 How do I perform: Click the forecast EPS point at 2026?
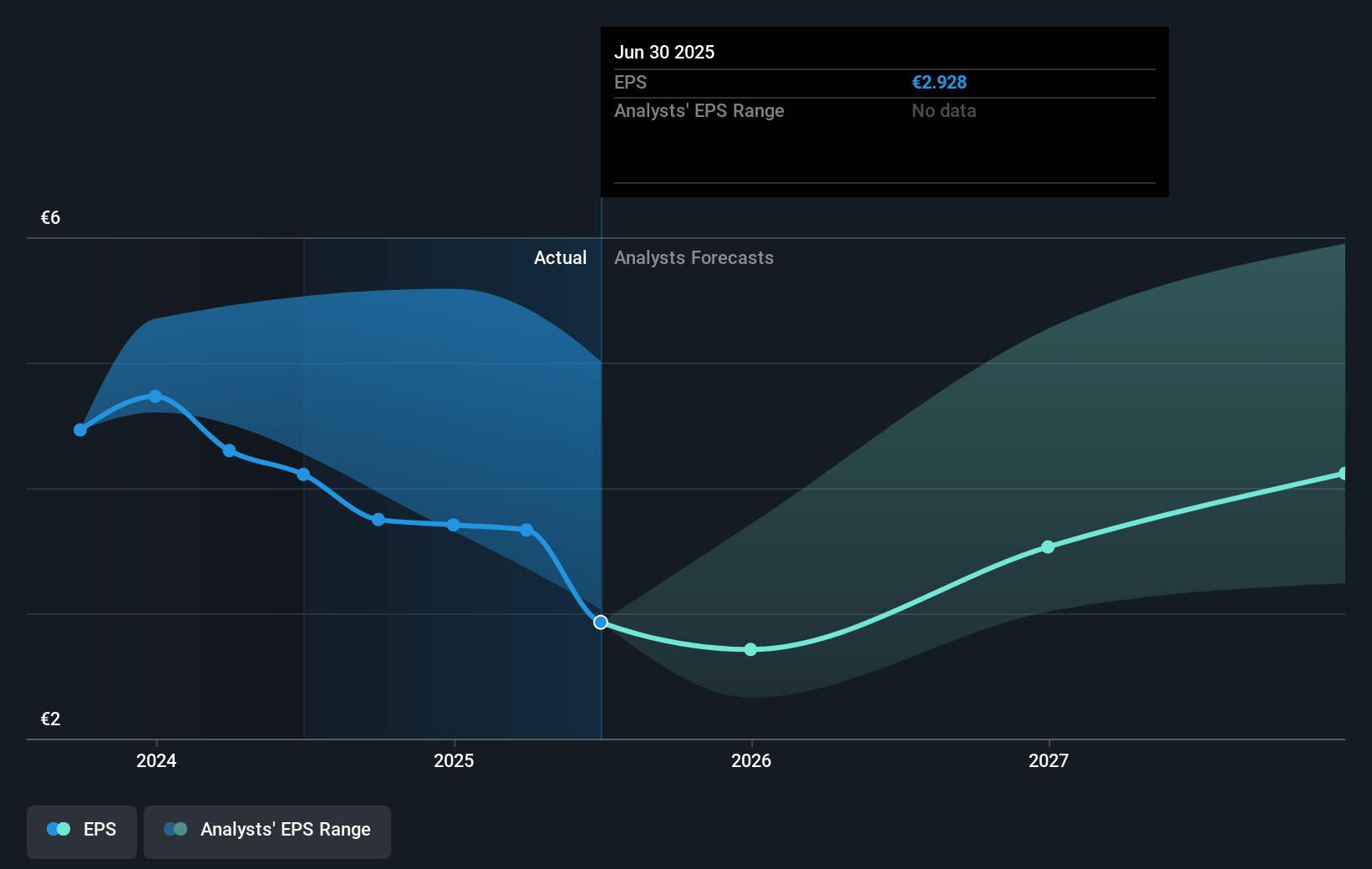click(750, 649)
